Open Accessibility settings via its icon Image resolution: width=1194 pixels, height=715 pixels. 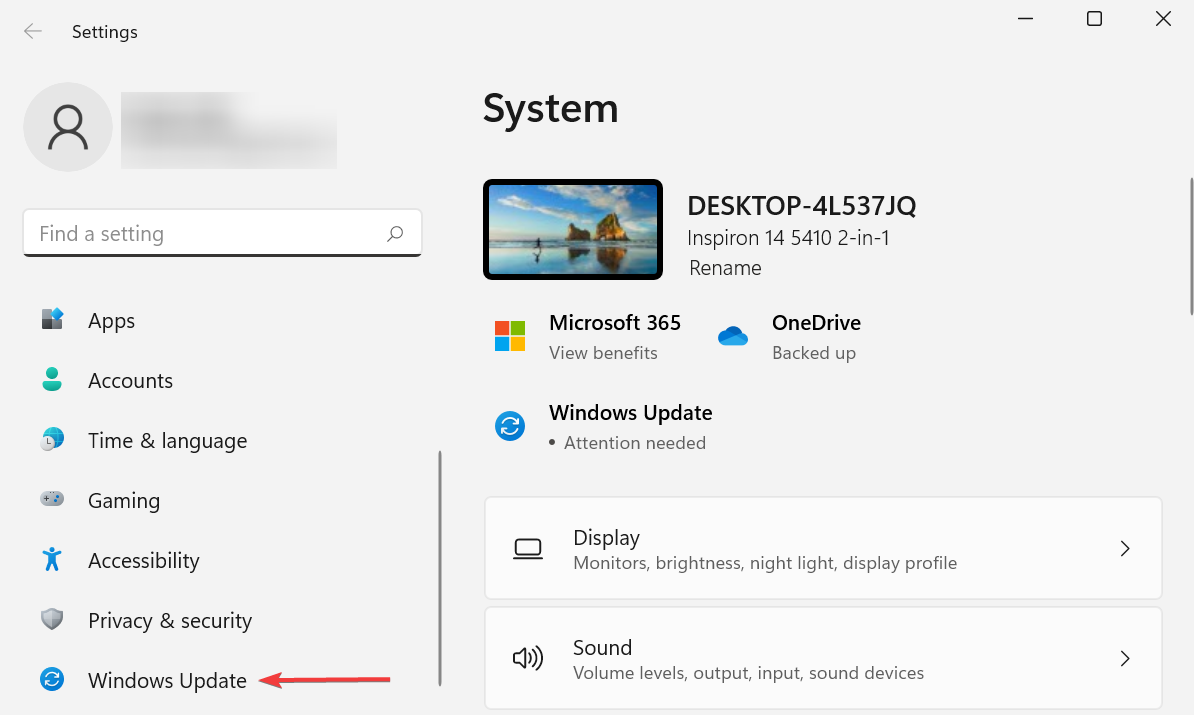click(x=51, y=560)
